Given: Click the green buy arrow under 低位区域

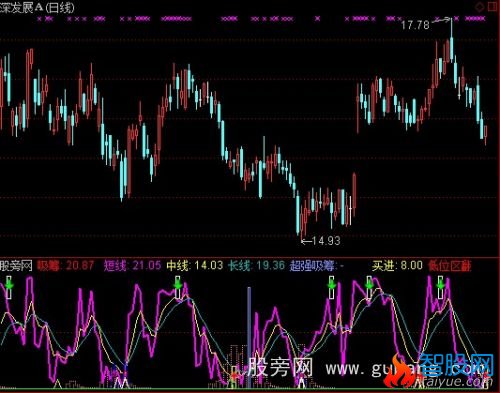Looking at the screenshot, I should (x=441, y=285).
